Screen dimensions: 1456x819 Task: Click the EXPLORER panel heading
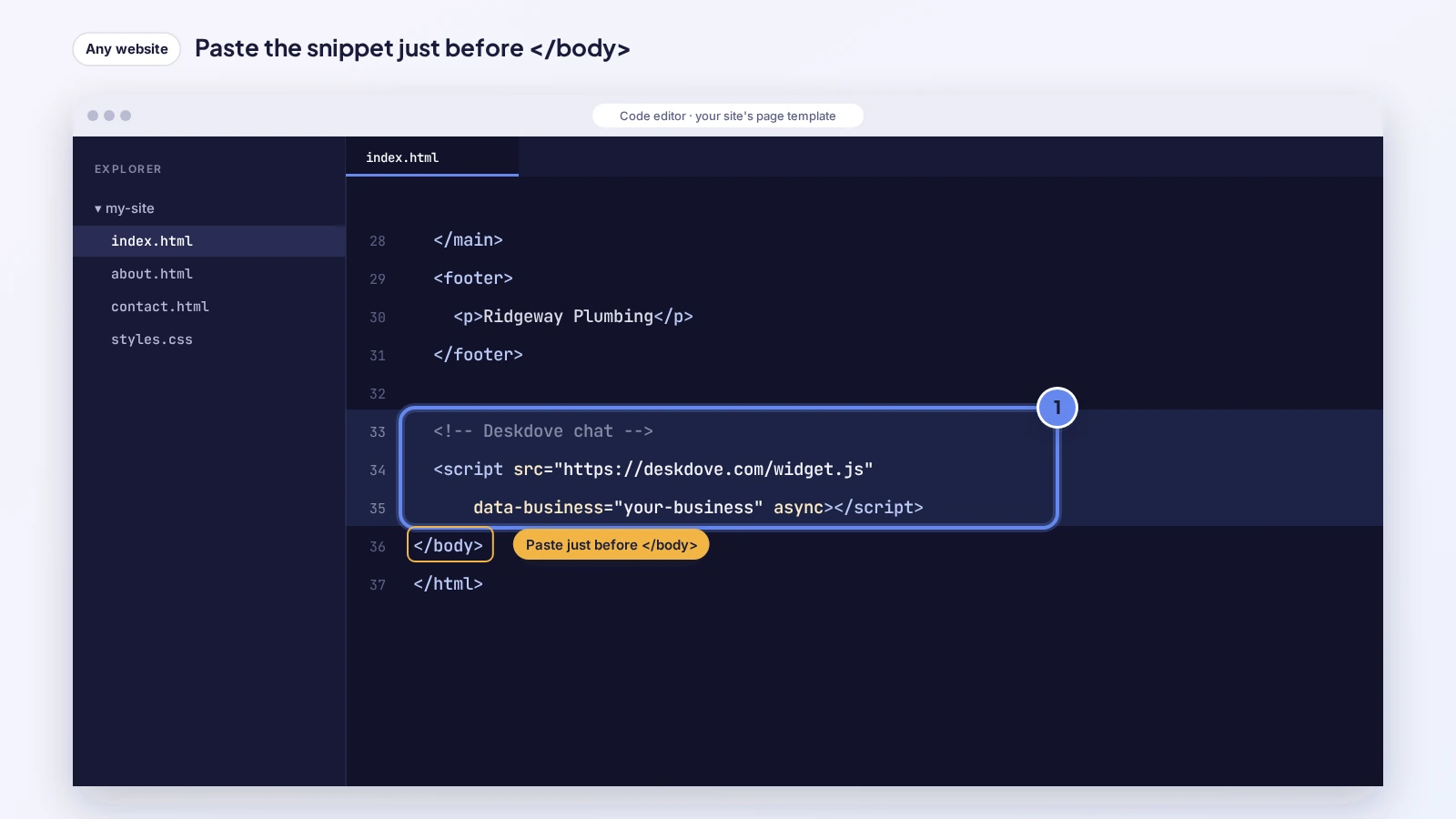[x=128, y=169]
